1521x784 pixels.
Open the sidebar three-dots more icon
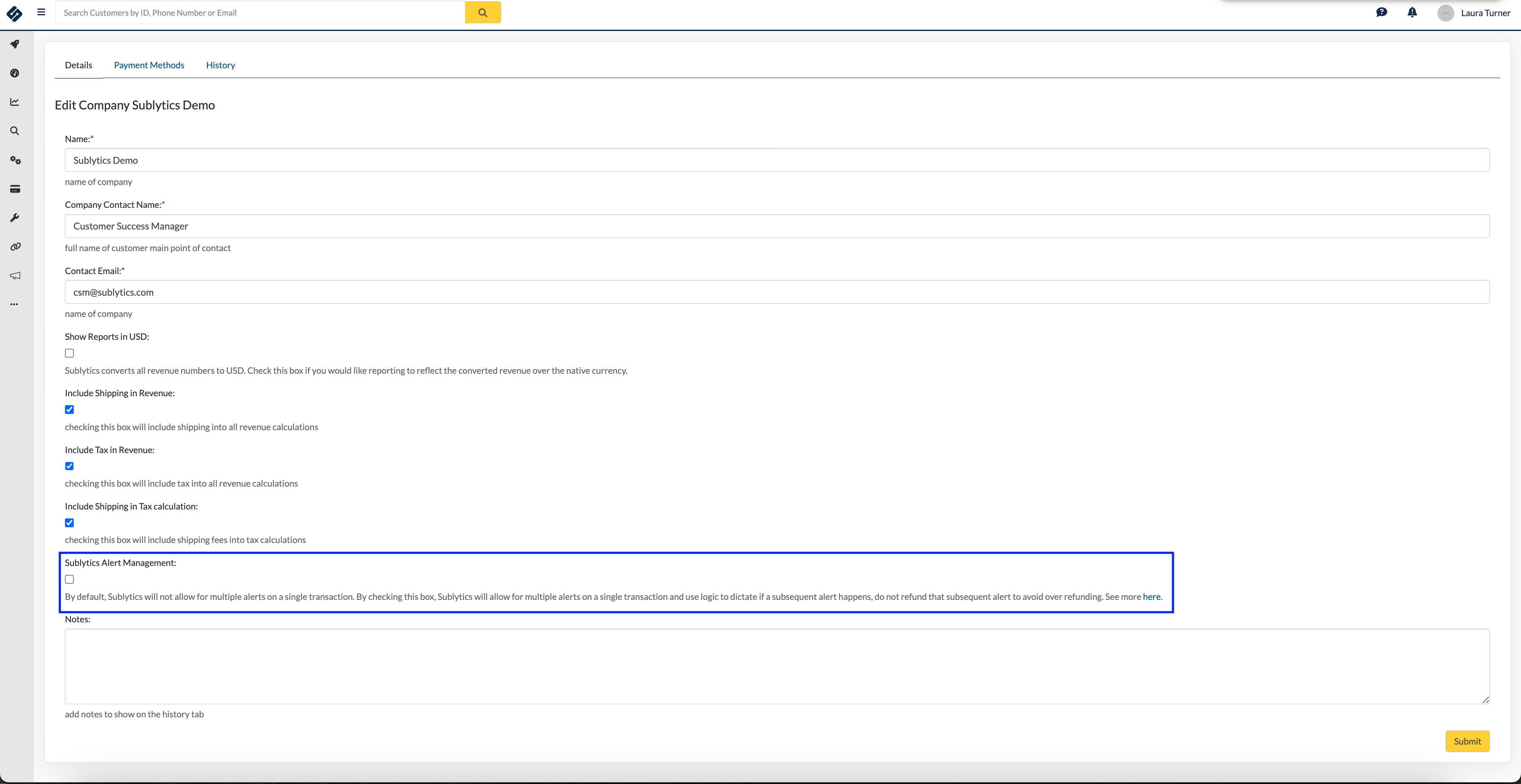pos(14,305)
